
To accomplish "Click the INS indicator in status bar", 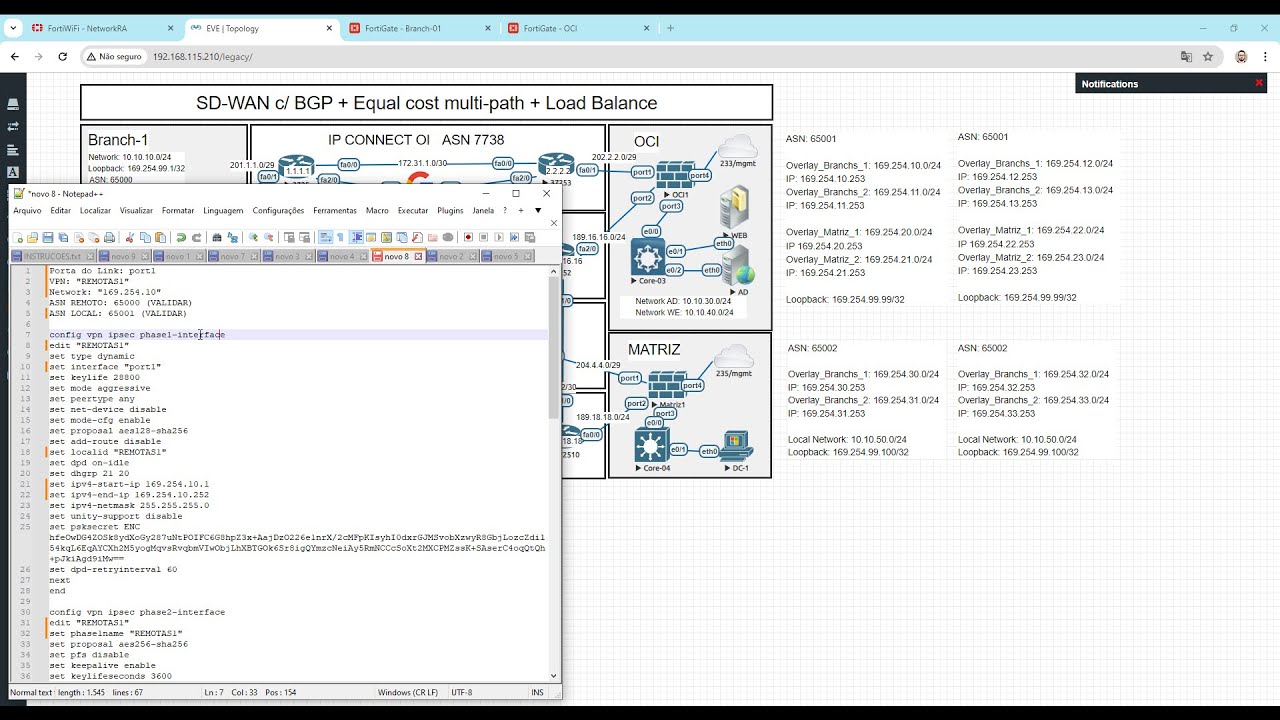I will (x=538, y=692).
